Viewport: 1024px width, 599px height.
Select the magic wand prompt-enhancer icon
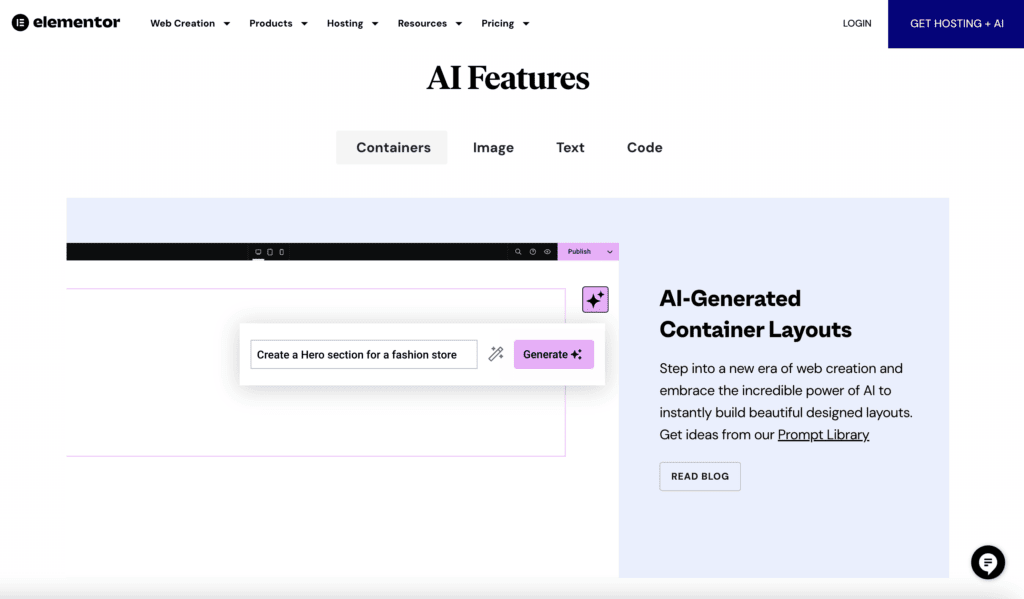click(x=496, y=354)
